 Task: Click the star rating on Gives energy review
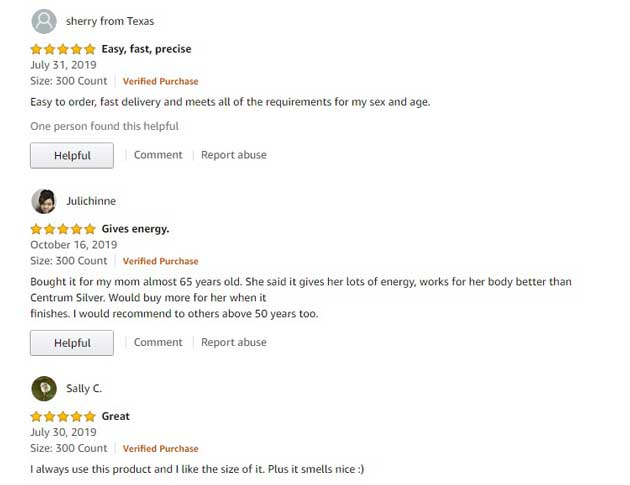click(63, 229)
